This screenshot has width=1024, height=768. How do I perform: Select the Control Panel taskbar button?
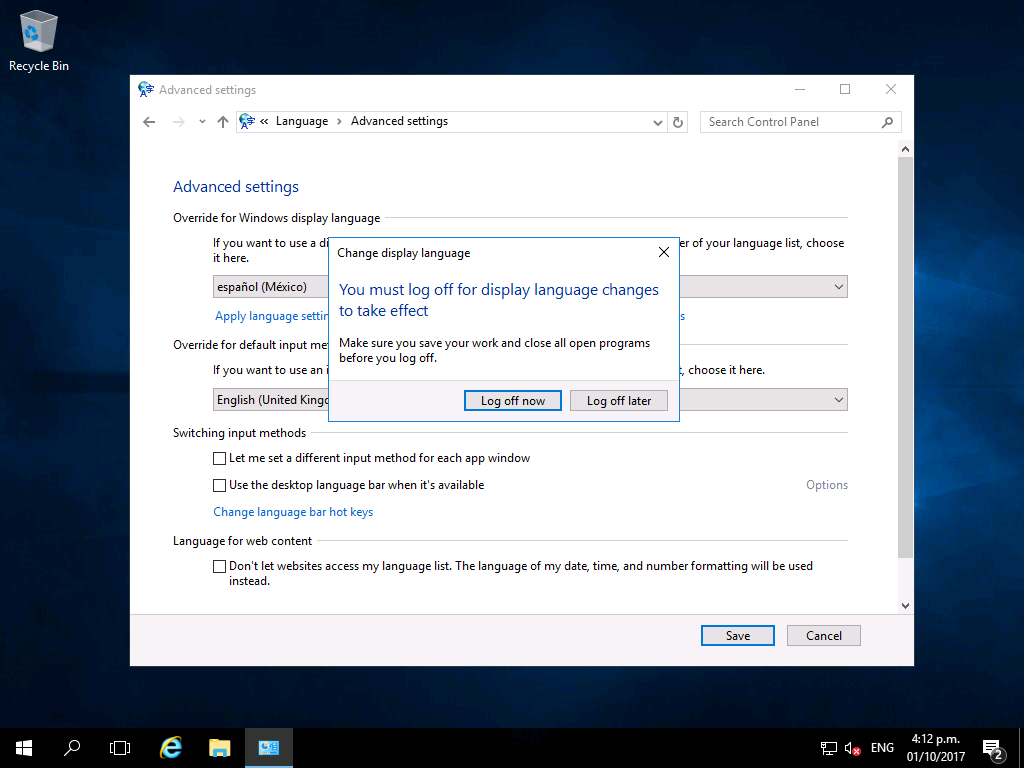(x=268, y=748)
